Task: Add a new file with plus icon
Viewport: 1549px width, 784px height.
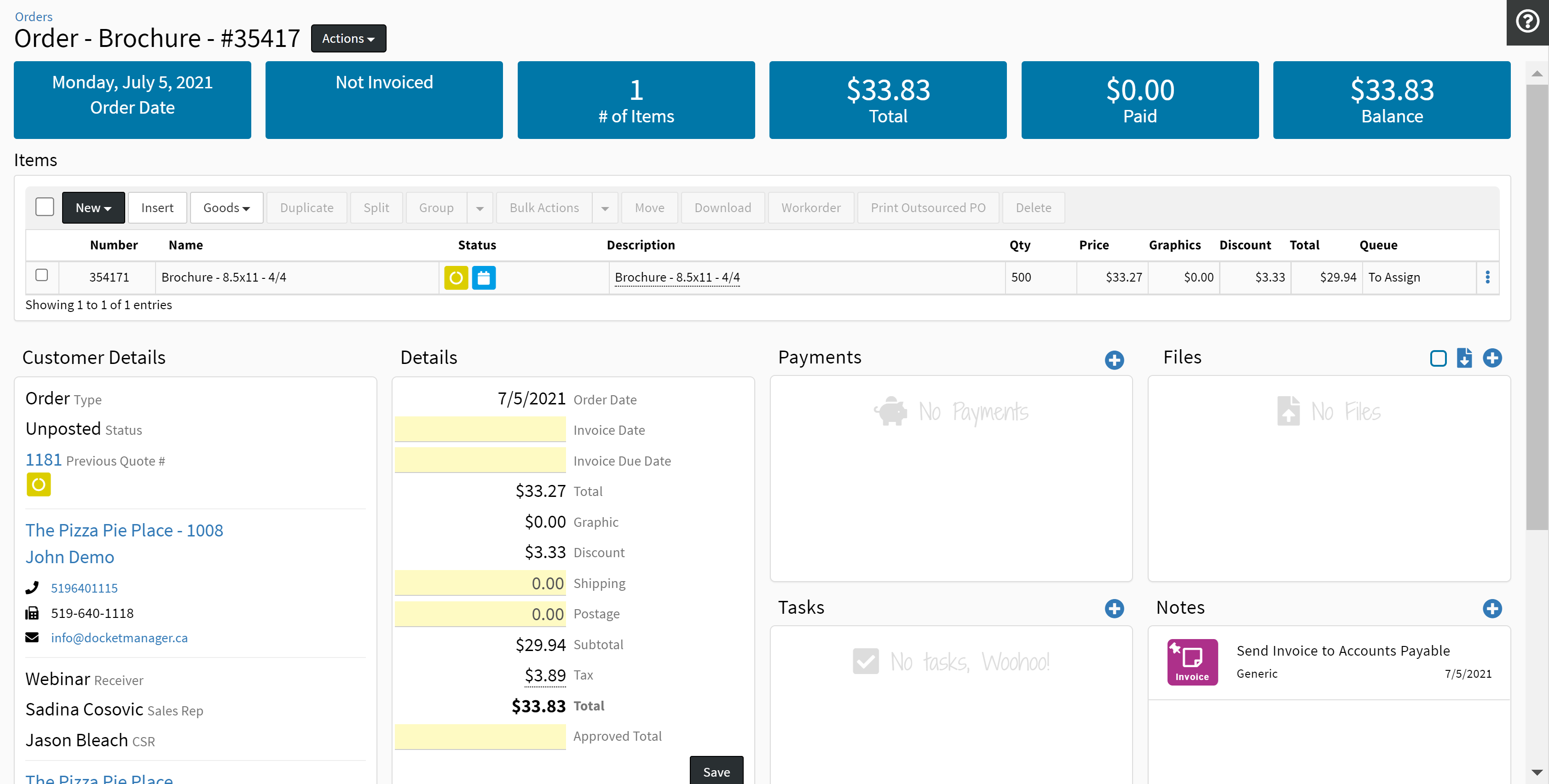Action: (x=1492, y=358)
